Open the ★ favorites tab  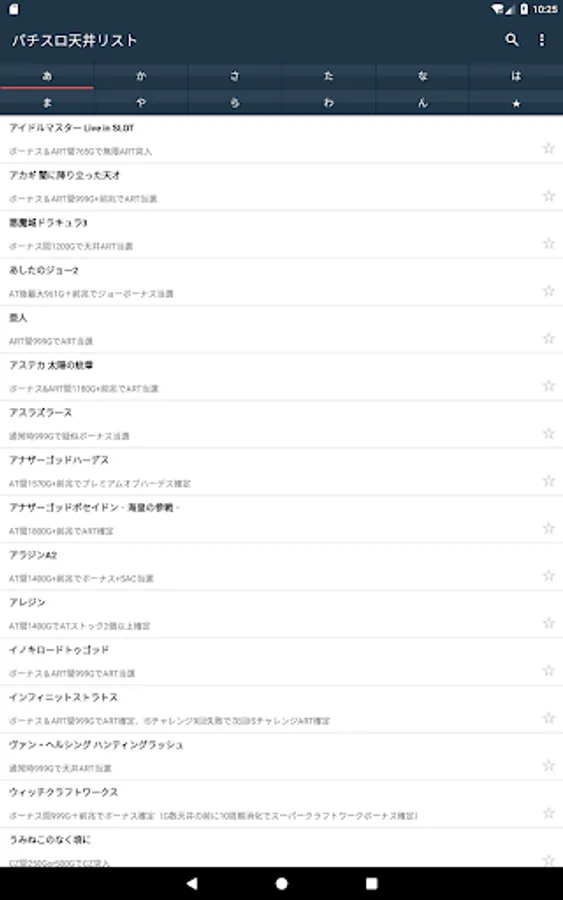coord(516,103)
